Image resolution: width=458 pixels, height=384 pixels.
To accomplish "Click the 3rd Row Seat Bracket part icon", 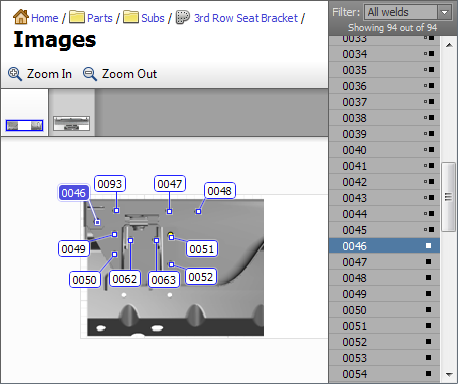I will coord(183,17).
